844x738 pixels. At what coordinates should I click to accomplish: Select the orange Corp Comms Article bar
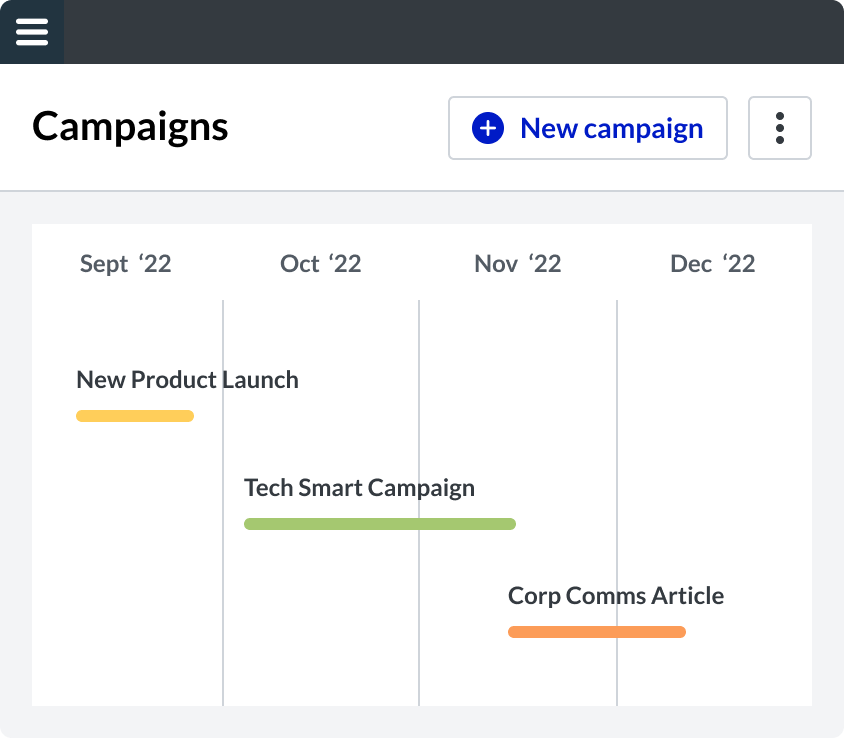coord(597,632)
